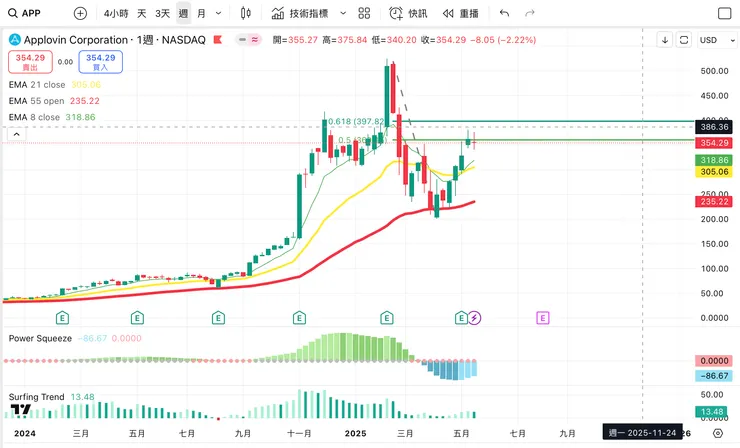
Task: Redo last chart action
Action: [x=530, y=13]
